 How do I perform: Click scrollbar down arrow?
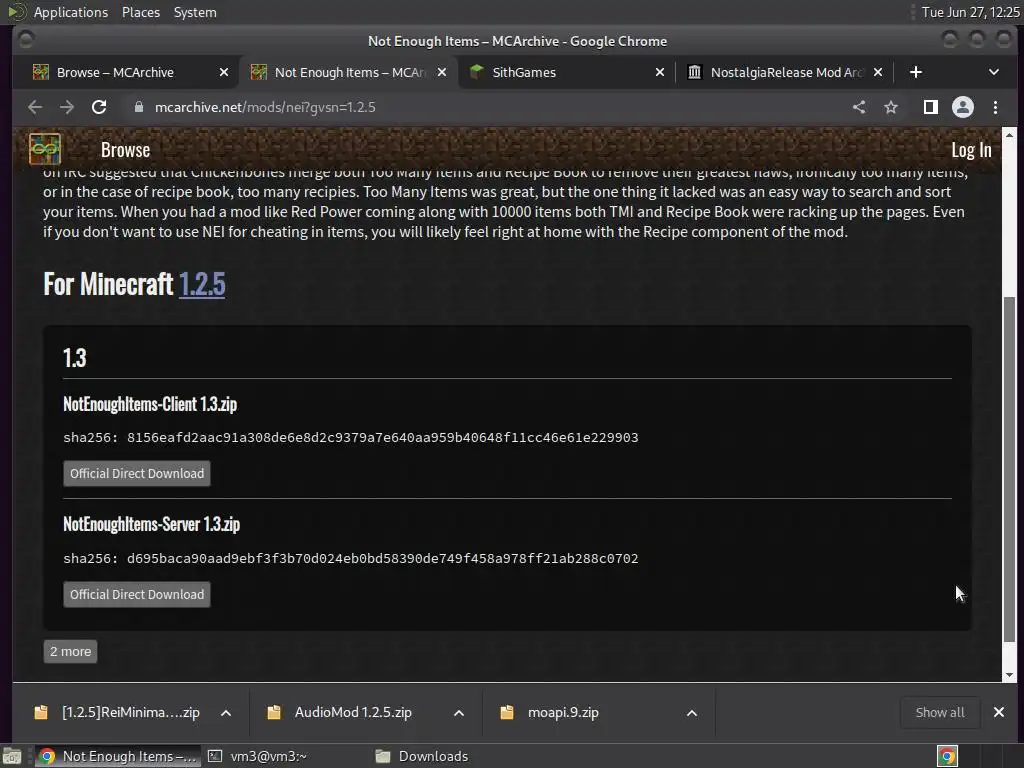1009,675
